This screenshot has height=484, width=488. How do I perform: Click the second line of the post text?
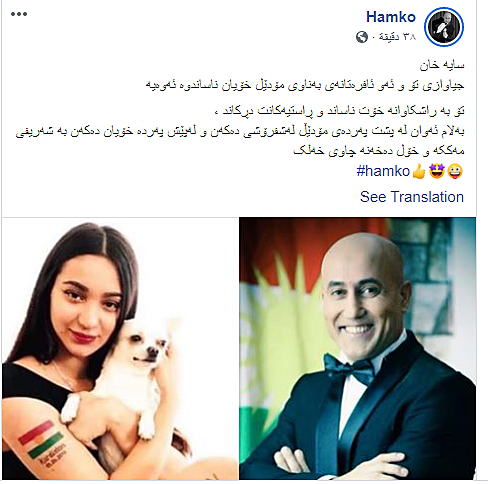305,85
